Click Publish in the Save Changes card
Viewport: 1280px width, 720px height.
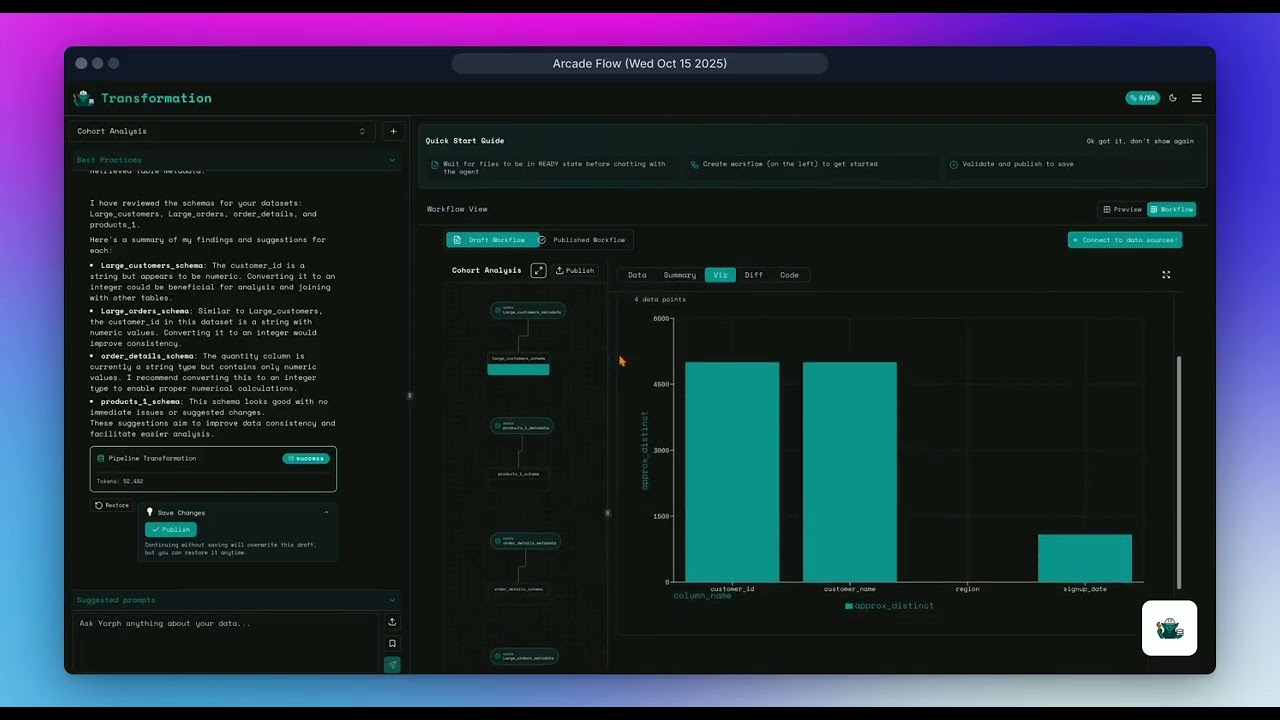pos(171,529)
